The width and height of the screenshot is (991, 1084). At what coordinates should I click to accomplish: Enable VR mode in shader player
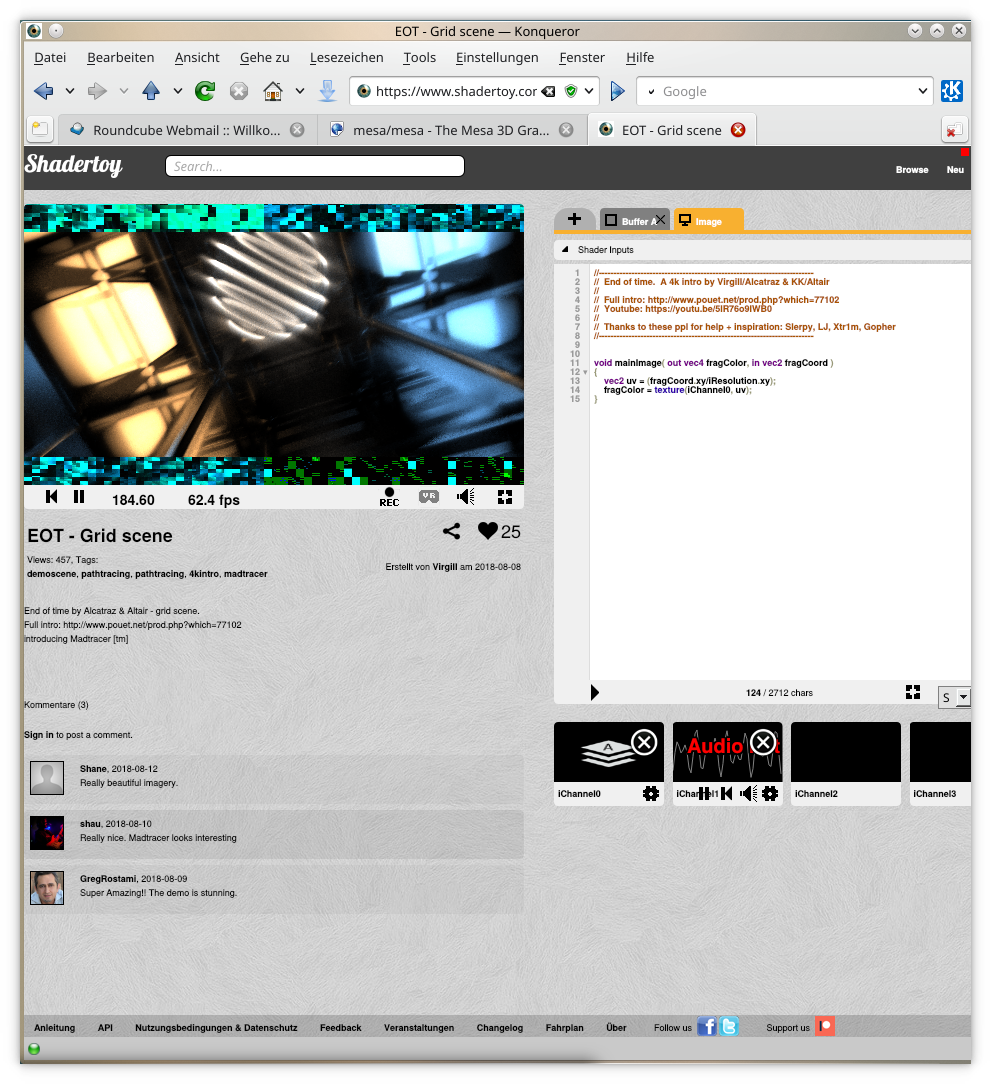click(x=429, y=496)
